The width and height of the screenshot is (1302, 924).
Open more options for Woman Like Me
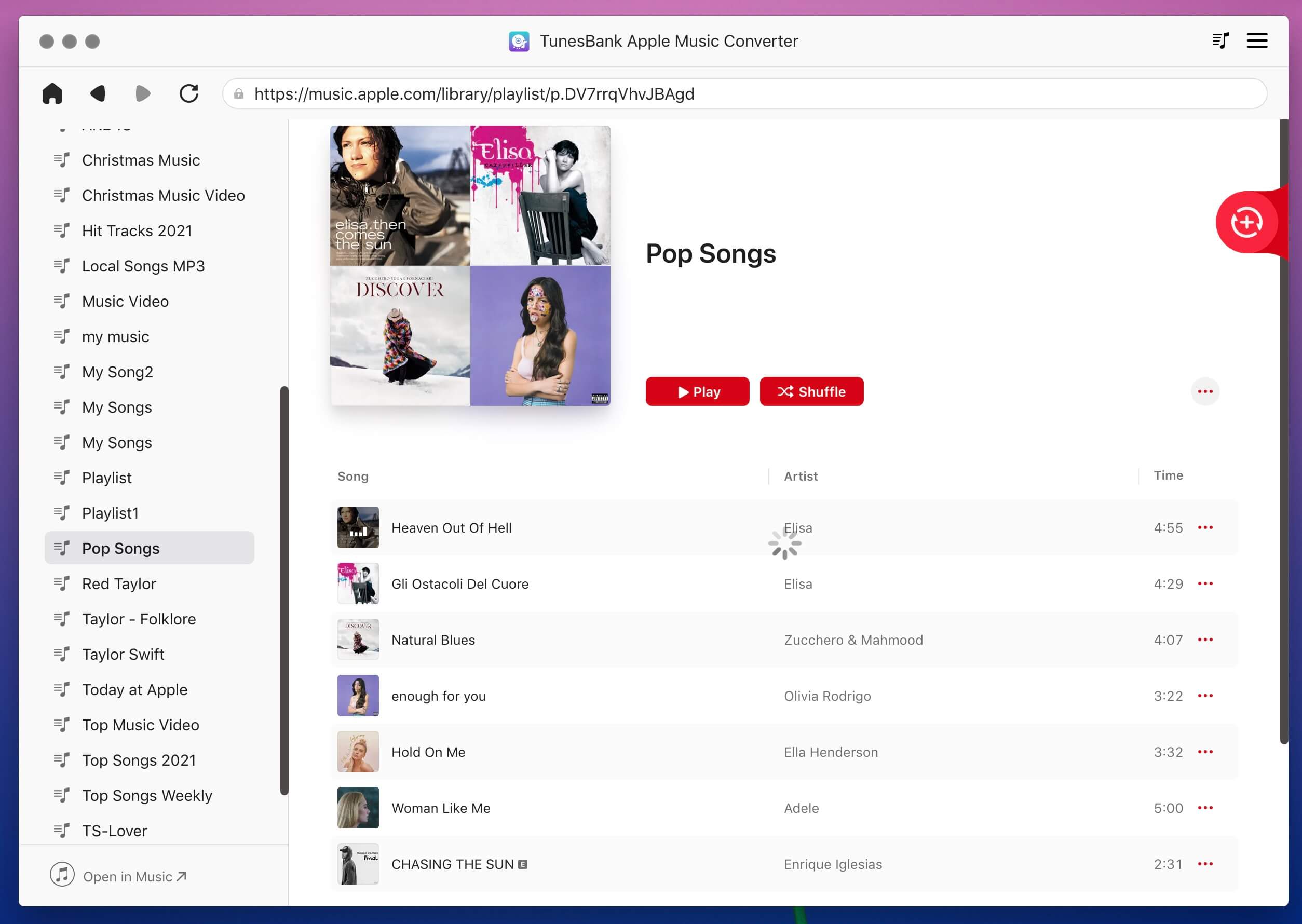(1205, 808)
